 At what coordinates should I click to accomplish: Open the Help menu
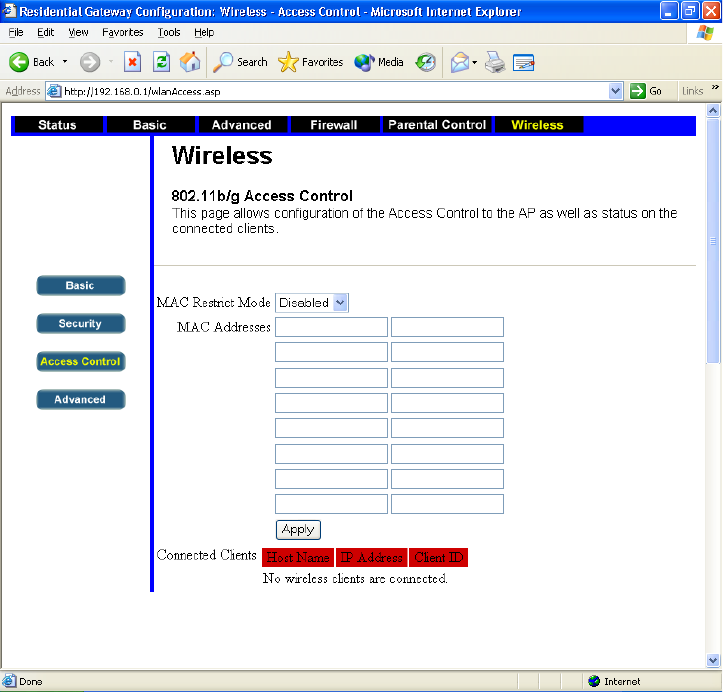pos(204,32)
